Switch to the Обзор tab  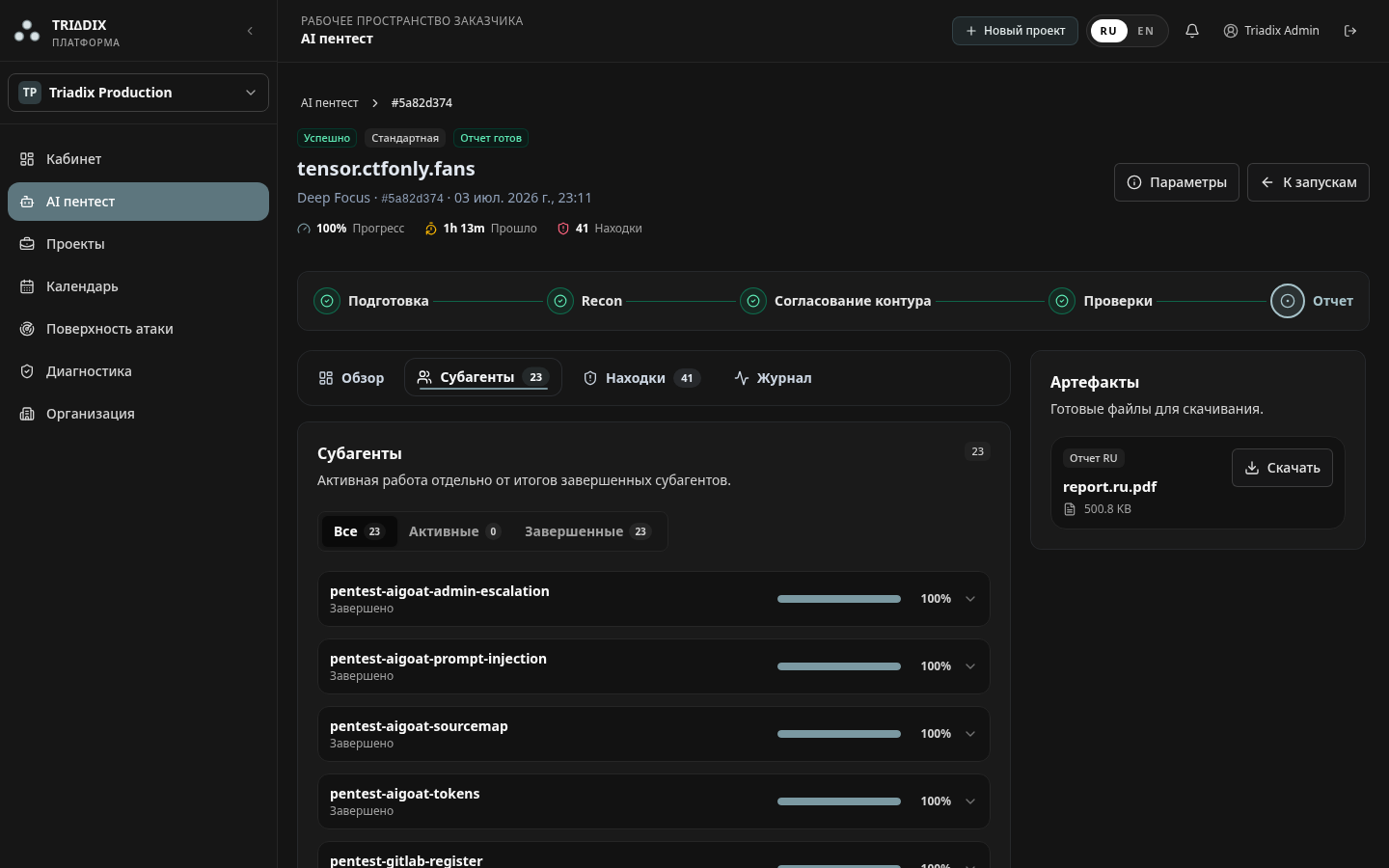click(352, 378)
